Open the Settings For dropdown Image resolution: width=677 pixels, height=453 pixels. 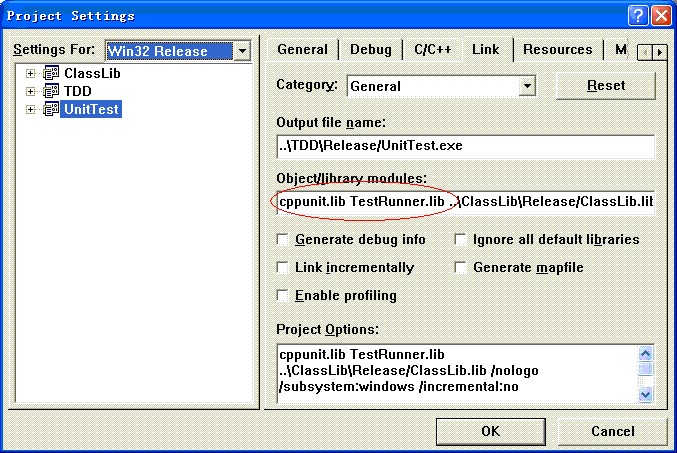(x=241, y=51)
